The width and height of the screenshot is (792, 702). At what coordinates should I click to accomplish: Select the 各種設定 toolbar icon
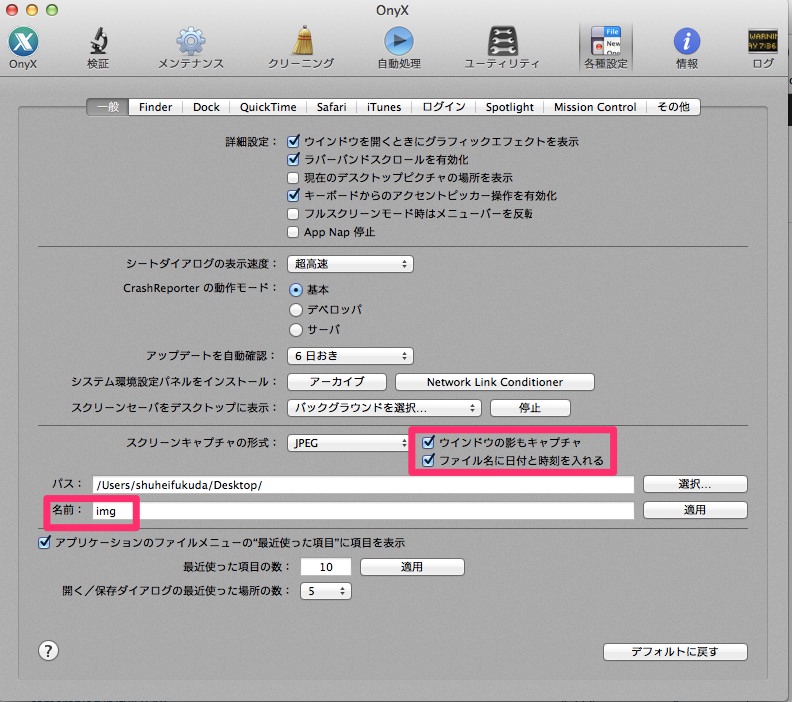click(x=606, y=47)
